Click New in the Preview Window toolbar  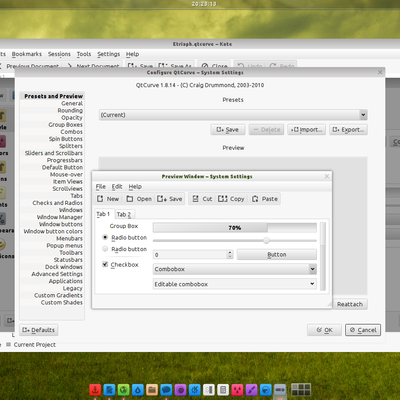tap(108, 199)
